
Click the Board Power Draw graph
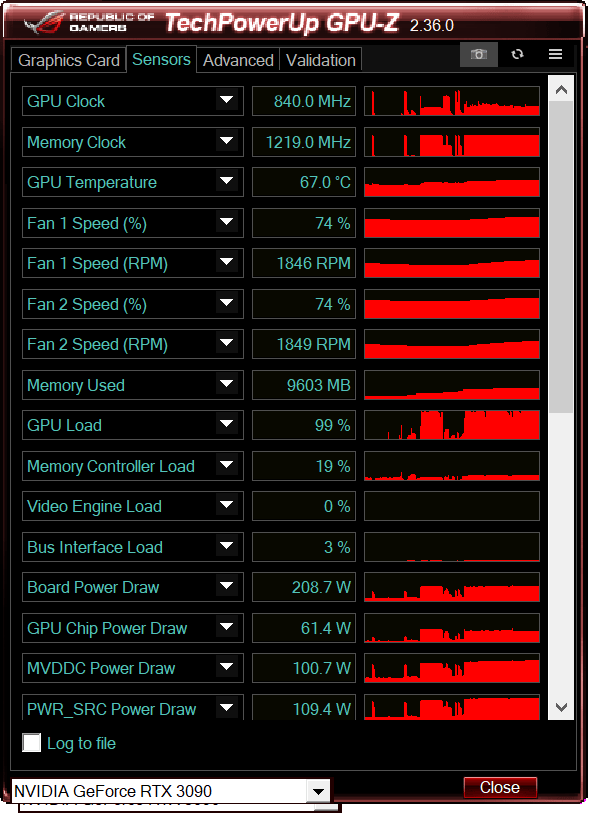tap(452, 587)
